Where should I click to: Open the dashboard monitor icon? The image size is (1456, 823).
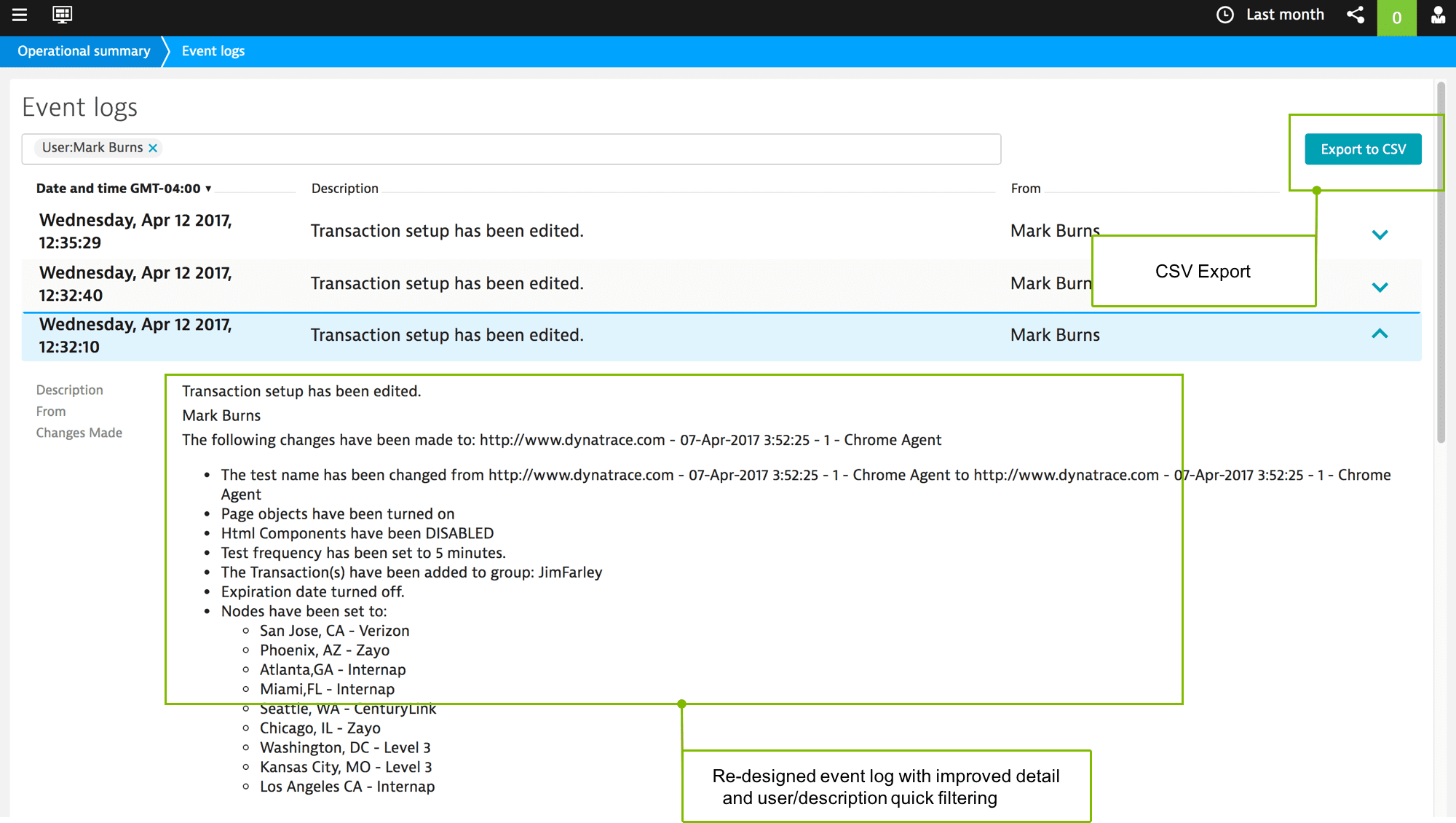coord(63,15)
